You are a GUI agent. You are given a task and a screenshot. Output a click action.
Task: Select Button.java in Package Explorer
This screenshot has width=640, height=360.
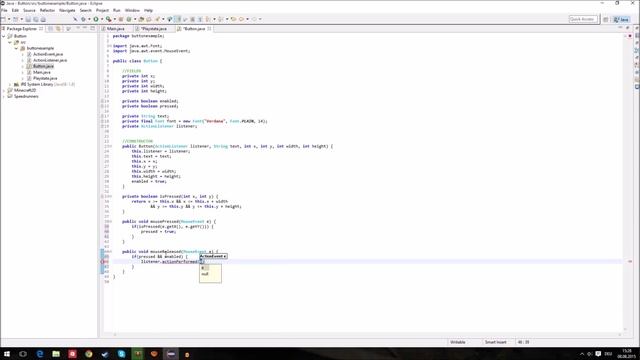(x=43, y=66)
